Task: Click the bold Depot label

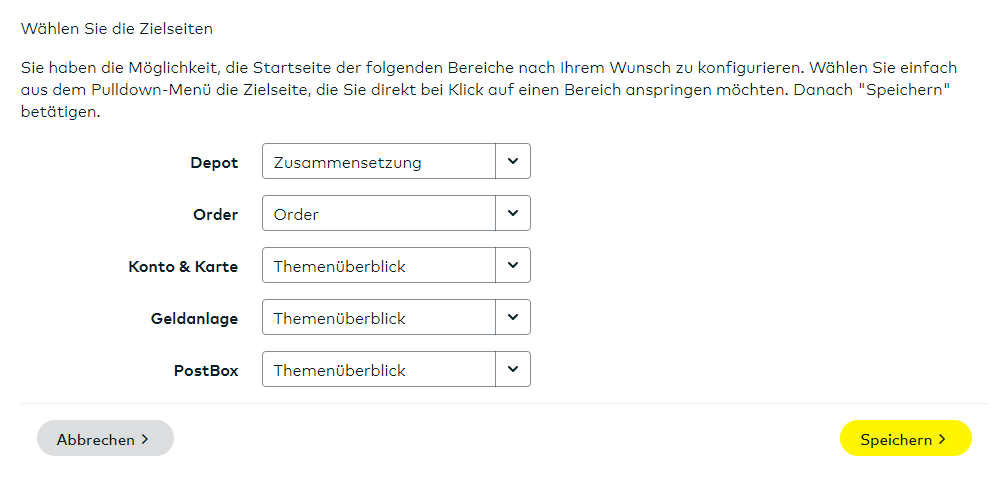Action: pyautogui.click(x=214, y=162)
